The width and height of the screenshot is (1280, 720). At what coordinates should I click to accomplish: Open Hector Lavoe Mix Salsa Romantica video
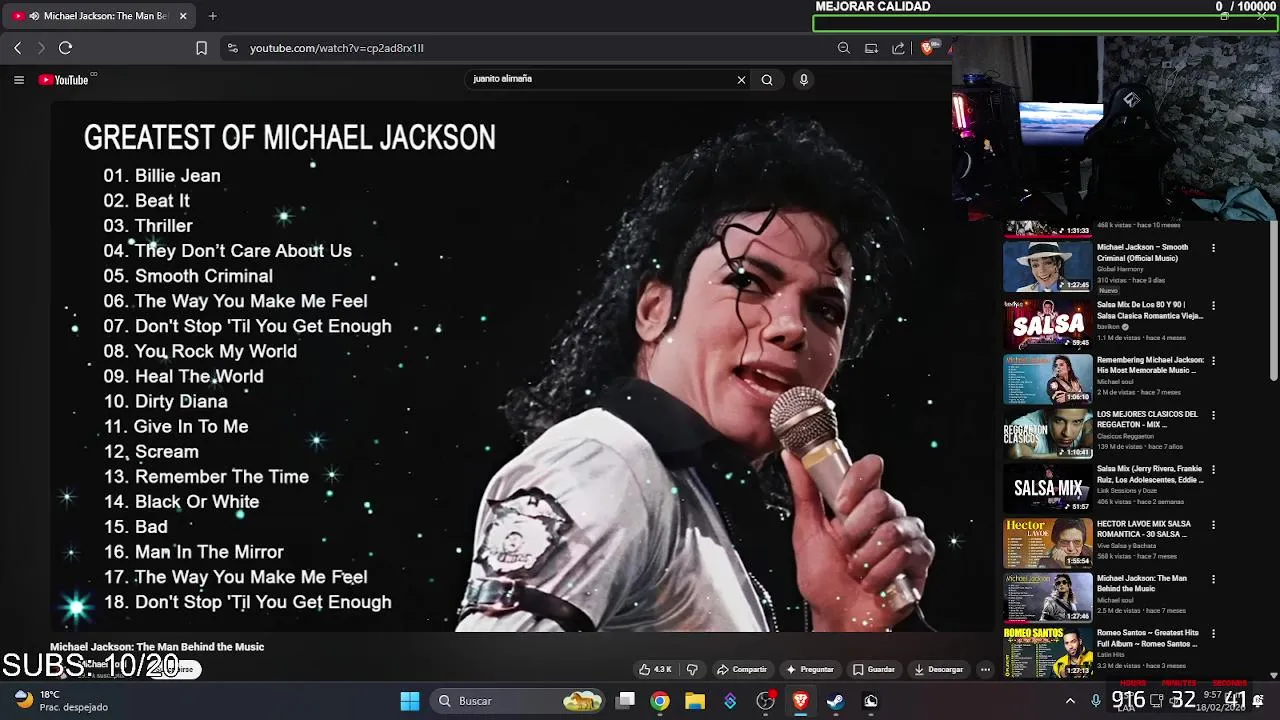[x=1048, y=542]
